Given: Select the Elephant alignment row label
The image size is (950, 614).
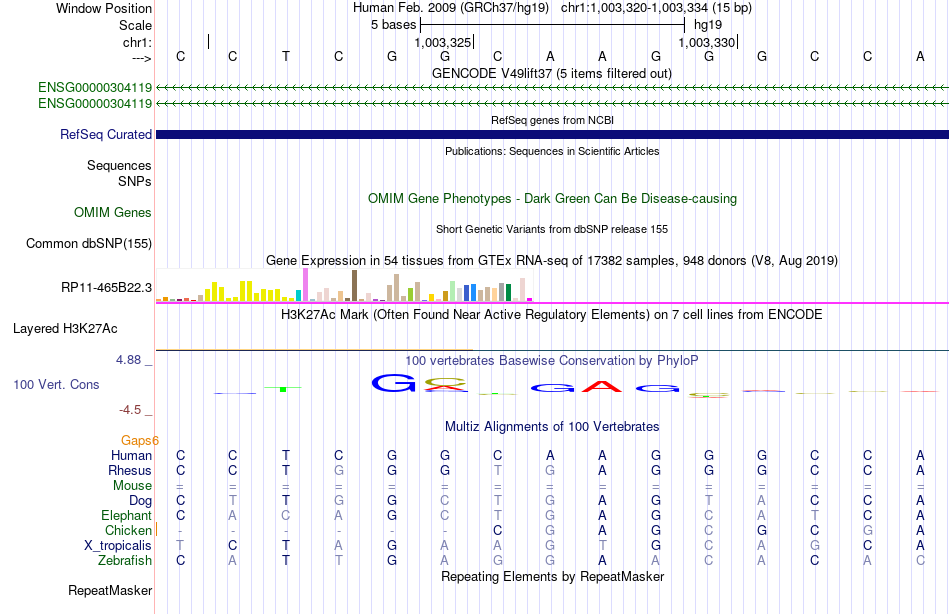Looking at the screenshot, I should 127,515.
